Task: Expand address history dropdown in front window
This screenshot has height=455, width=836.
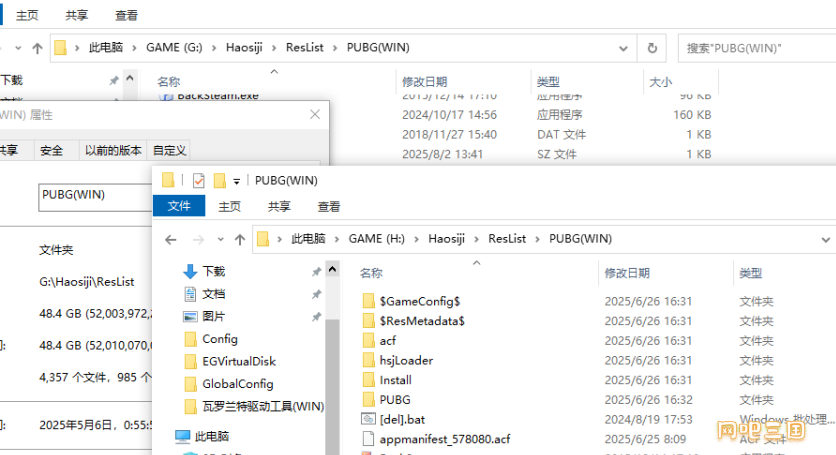Action: coord(825,240)
